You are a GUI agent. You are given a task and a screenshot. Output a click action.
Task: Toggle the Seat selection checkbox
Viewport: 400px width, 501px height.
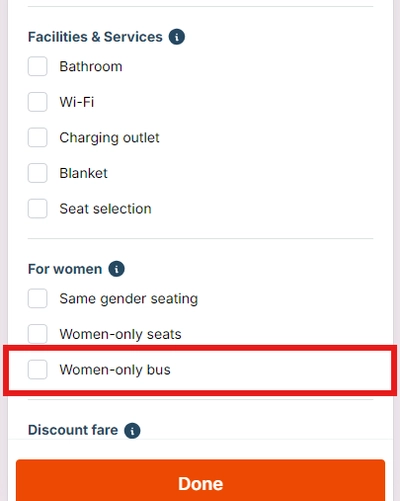coord(37,209)
